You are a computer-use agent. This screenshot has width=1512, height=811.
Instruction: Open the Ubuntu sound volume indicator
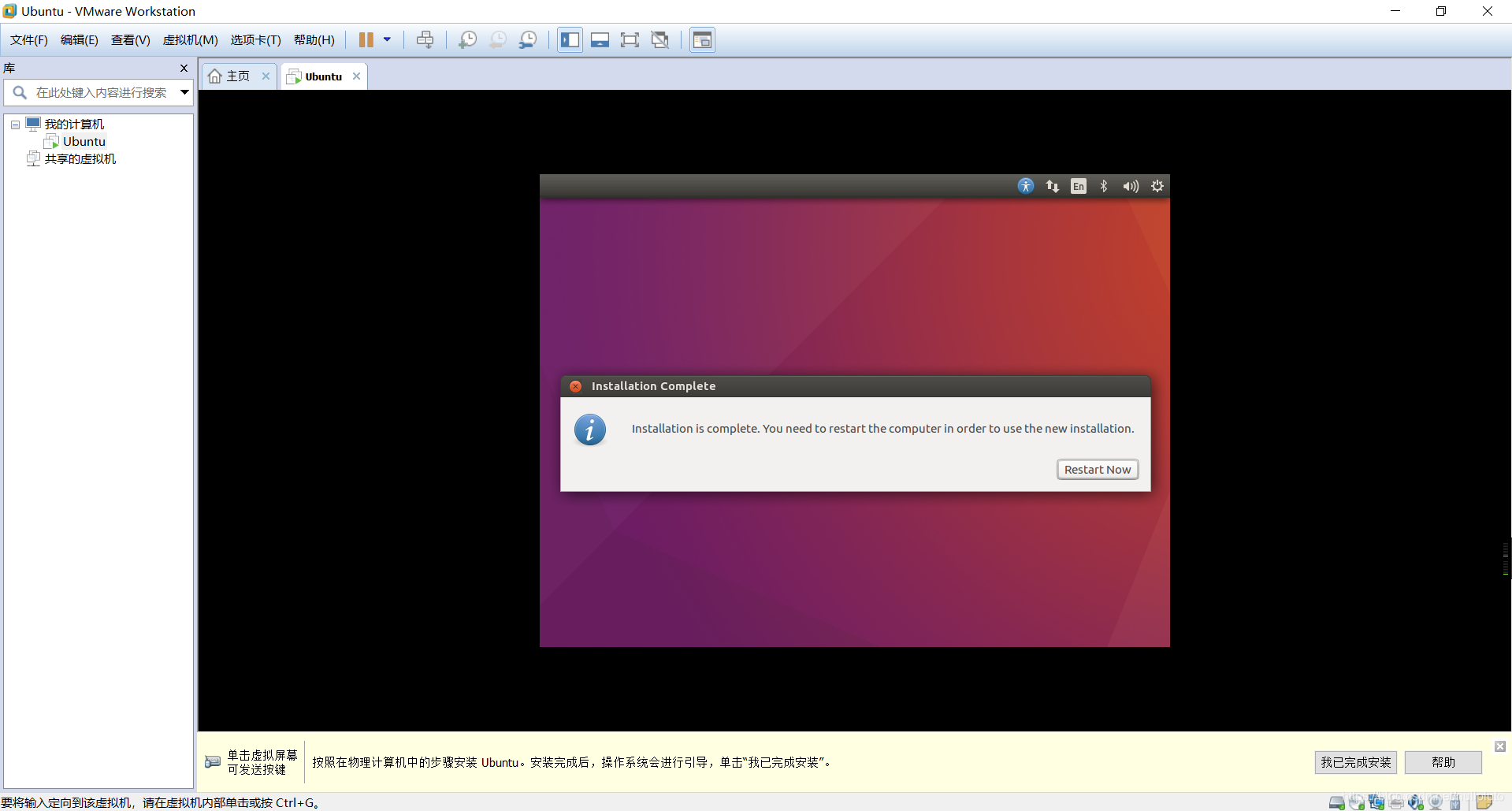1131,186
